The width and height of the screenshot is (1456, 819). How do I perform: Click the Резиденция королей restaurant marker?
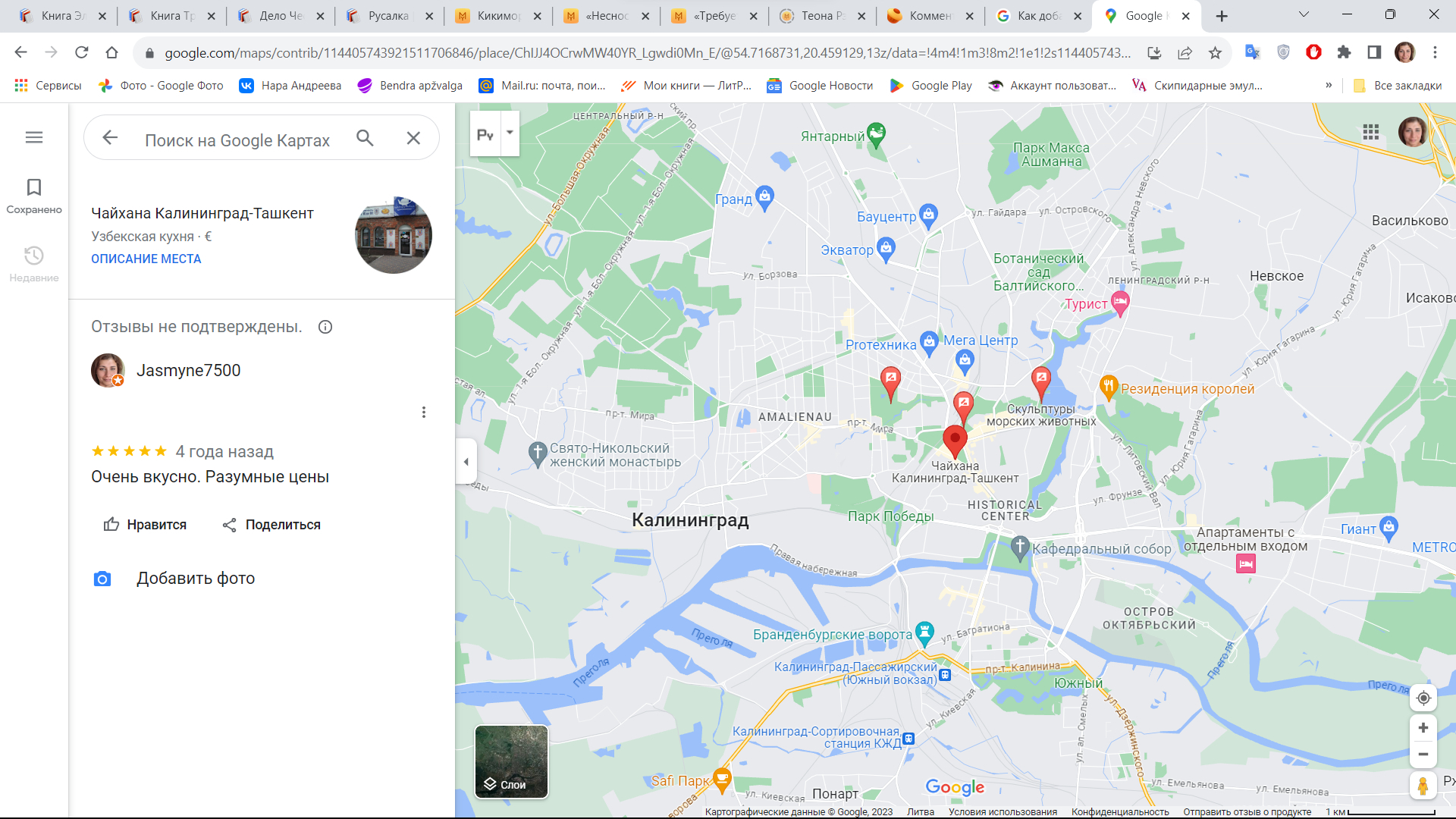click(x=1108, y=388)
